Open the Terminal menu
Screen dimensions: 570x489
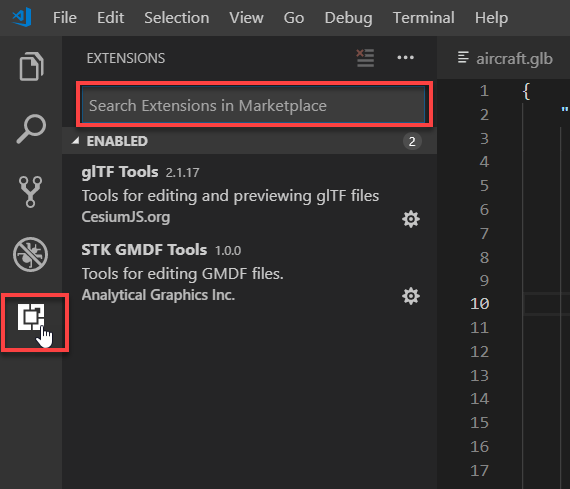click(424, 17)
